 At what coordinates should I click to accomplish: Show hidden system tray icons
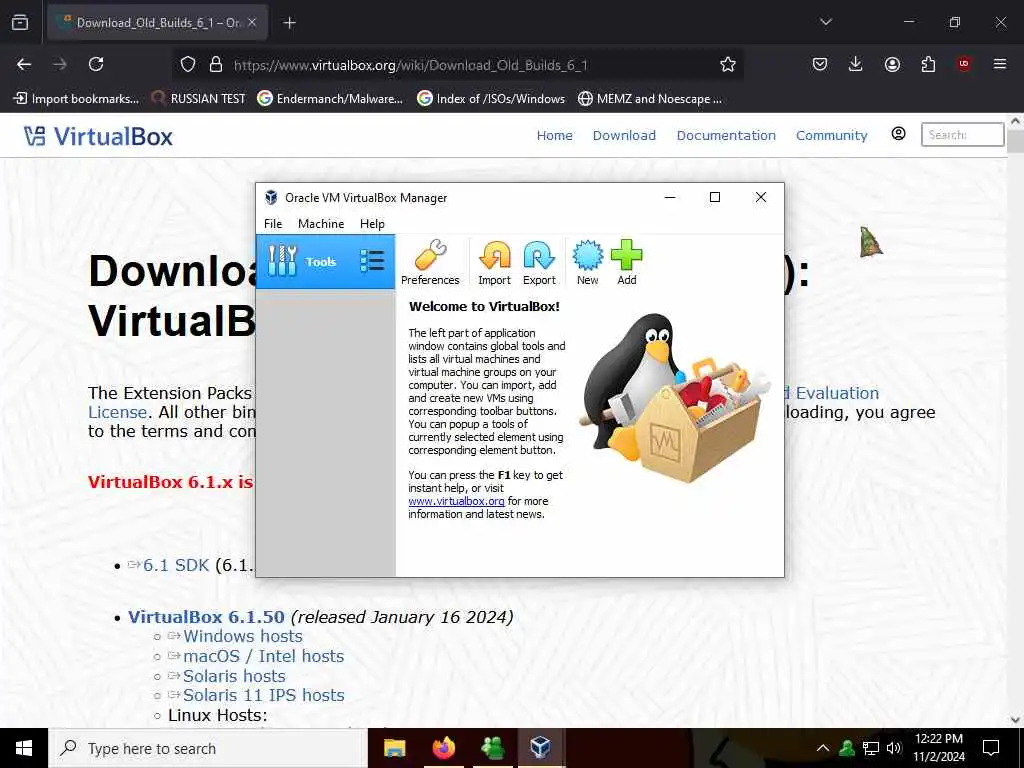[x=823, y=748]
